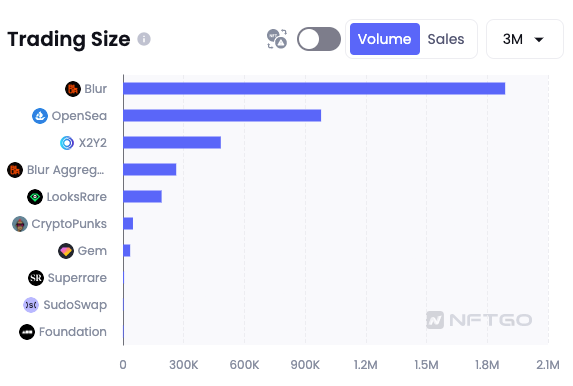Click the Superrare label text
573x386 pixels.
[x=77, y=278]
